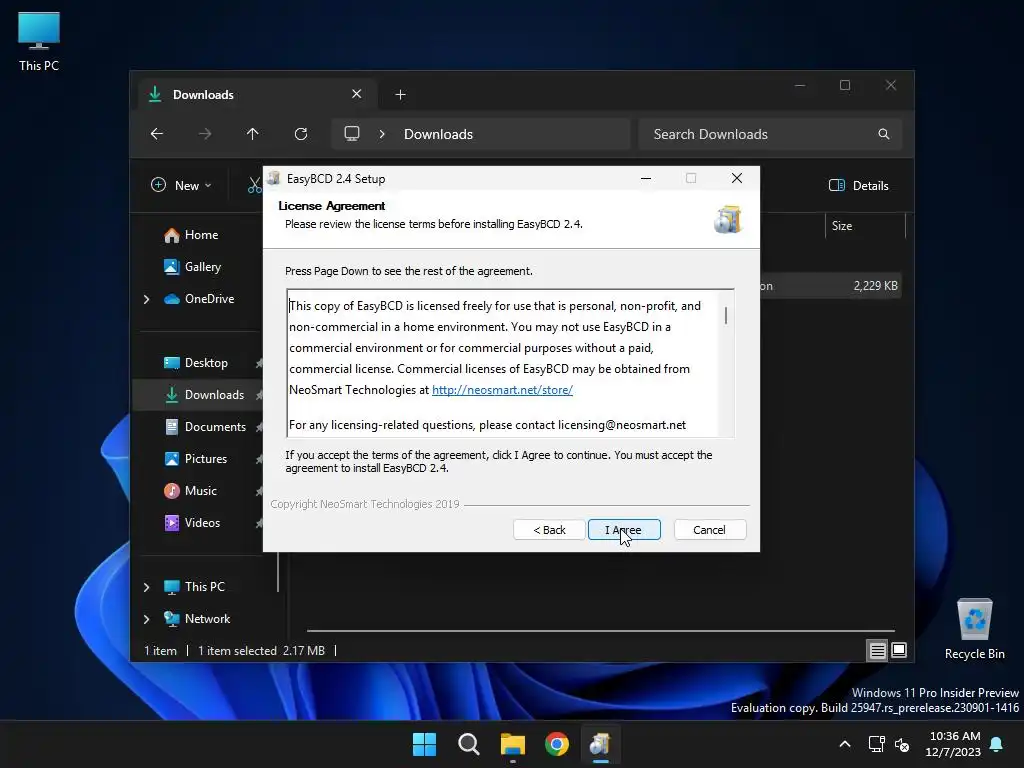Expand the This PC tree node
This screenshot has width=1024, height=768.
pyautogui.click(x=147, y=587)
